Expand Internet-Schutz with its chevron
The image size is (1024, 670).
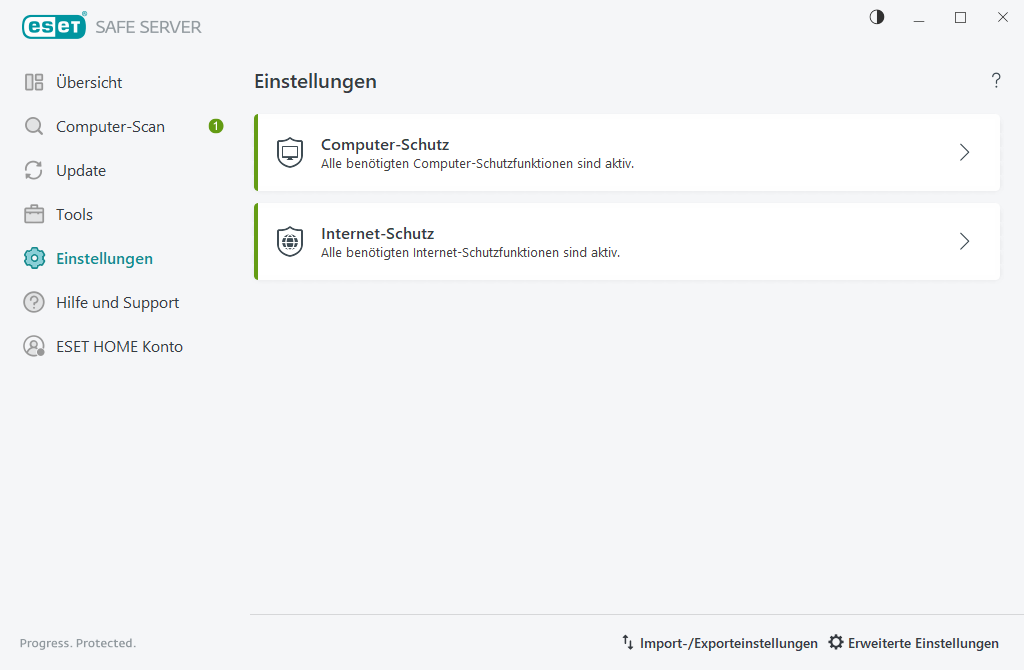pyautogui.click(x=964, y=241)
